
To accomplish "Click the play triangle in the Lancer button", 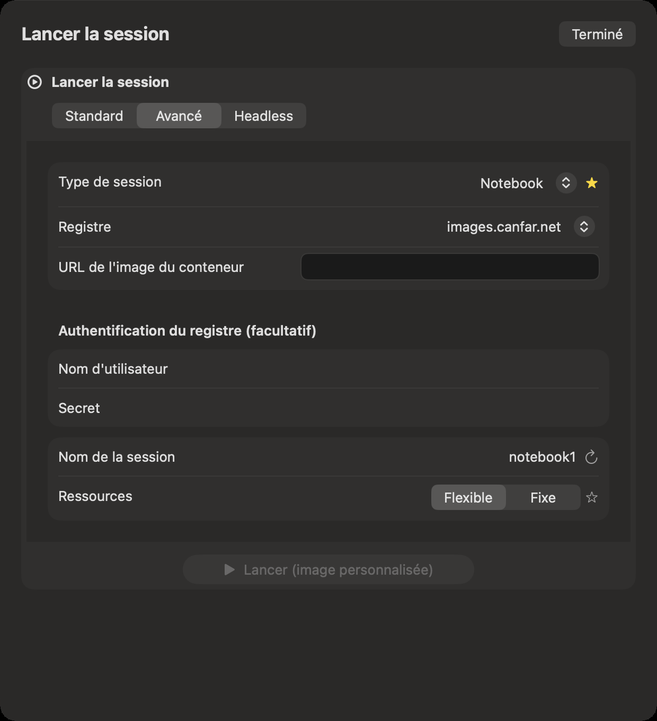I will point(229,570).
